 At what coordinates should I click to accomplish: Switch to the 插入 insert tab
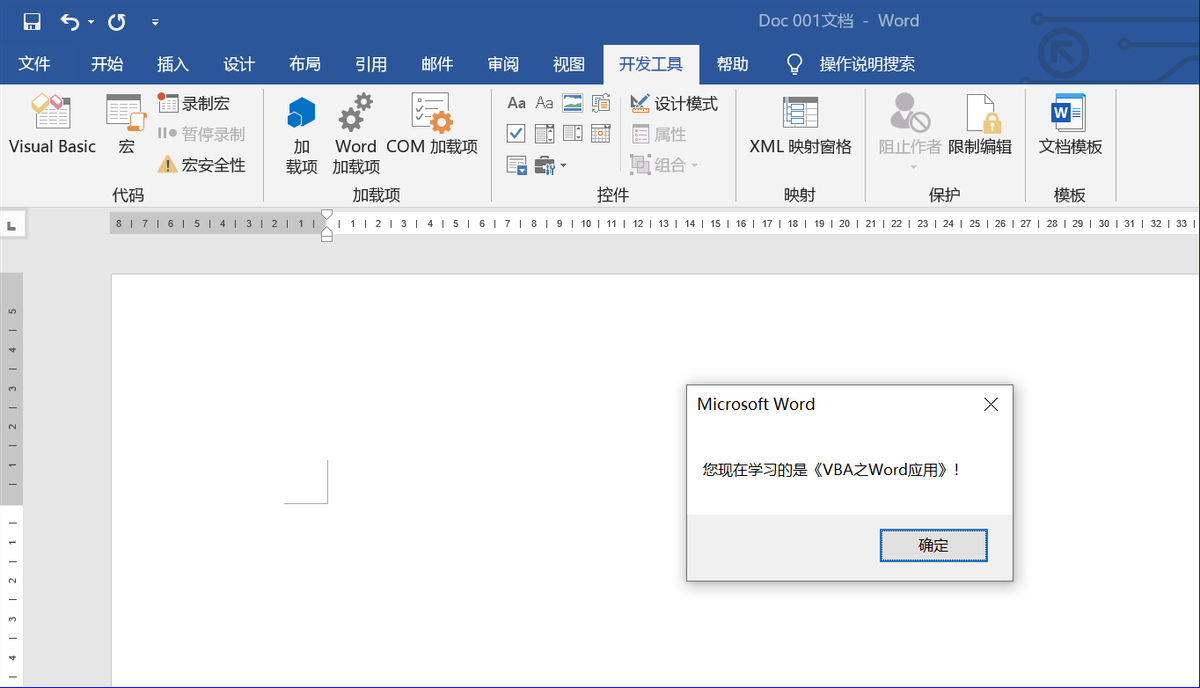click(173, 64)
